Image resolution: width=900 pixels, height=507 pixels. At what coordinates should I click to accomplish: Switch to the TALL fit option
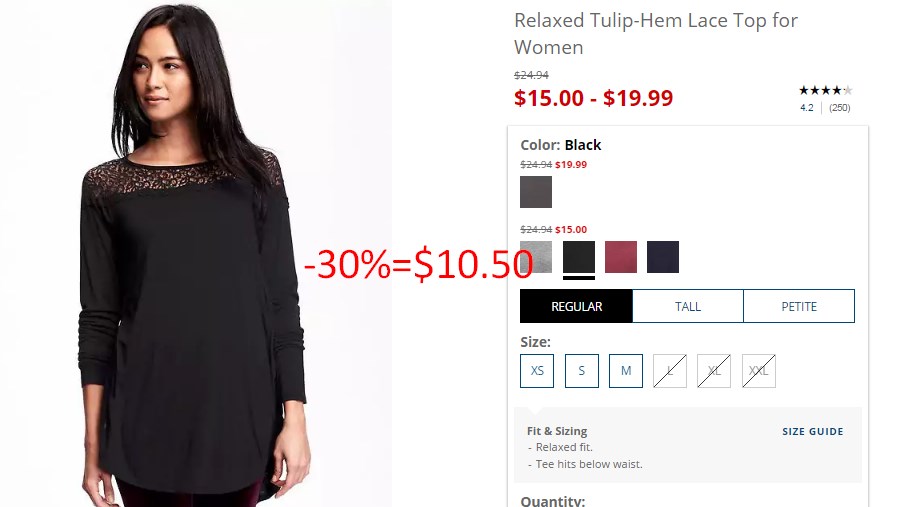[x=688, y=306]
